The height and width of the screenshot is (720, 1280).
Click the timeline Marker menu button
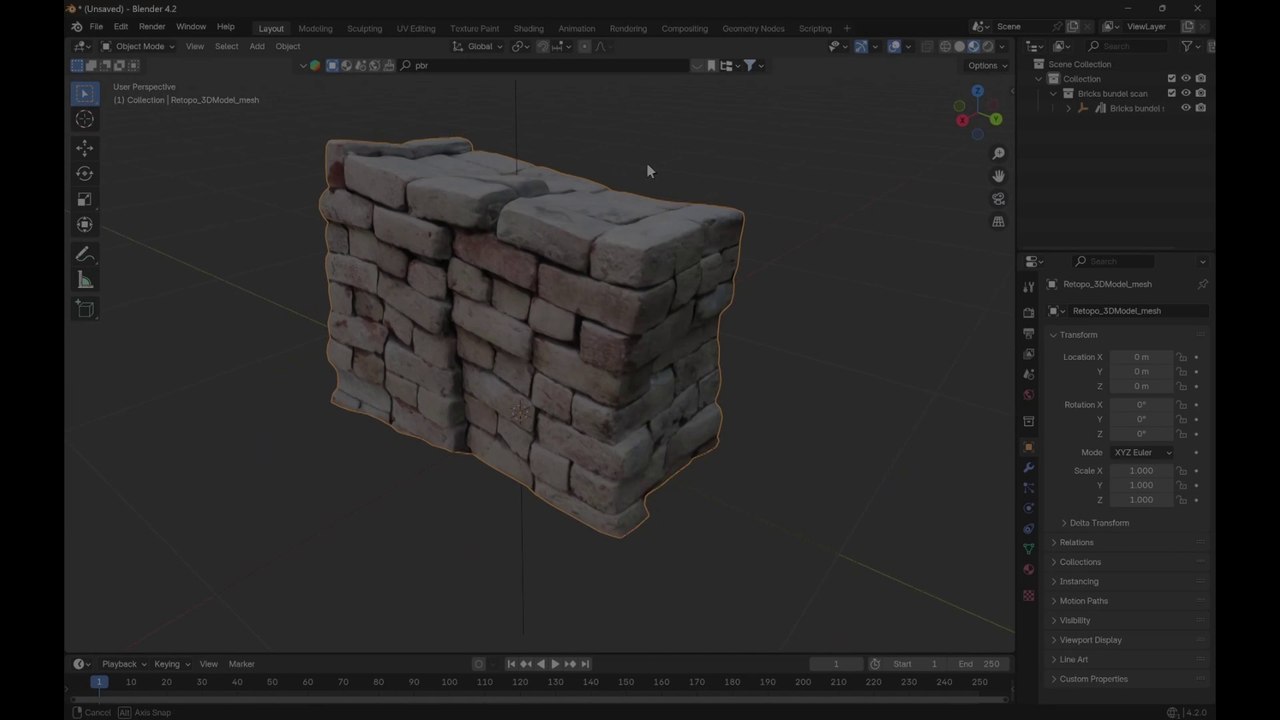[x=241, y=664]
